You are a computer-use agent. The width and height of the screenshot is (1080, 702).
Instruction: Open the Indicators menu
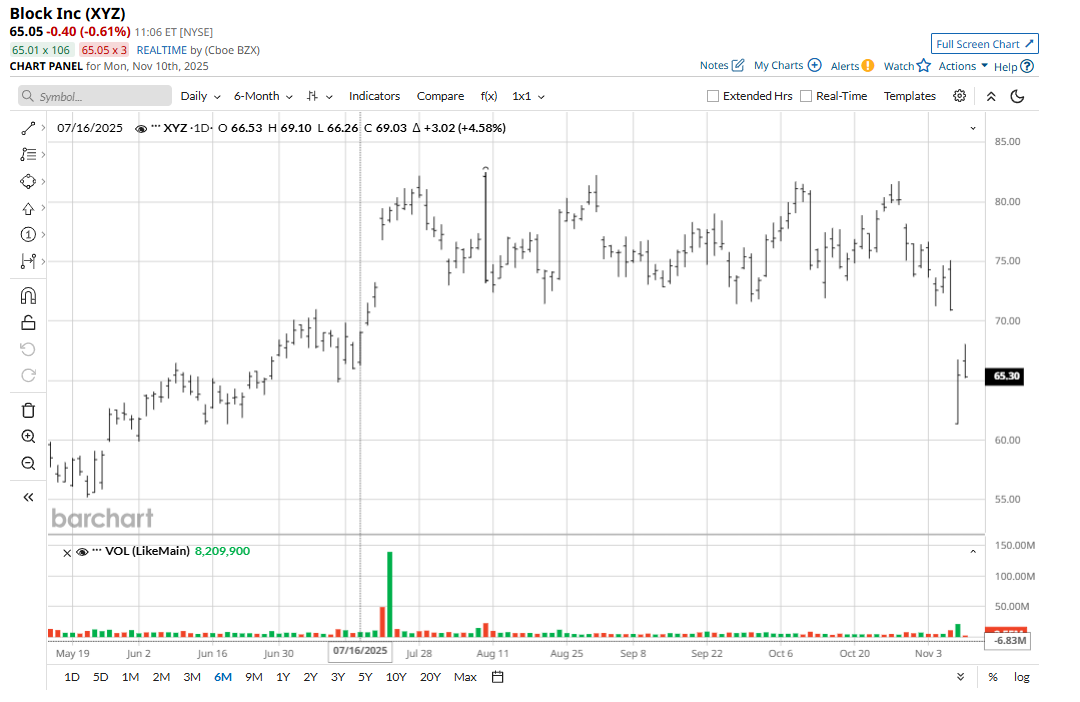(x=374, y=96)
